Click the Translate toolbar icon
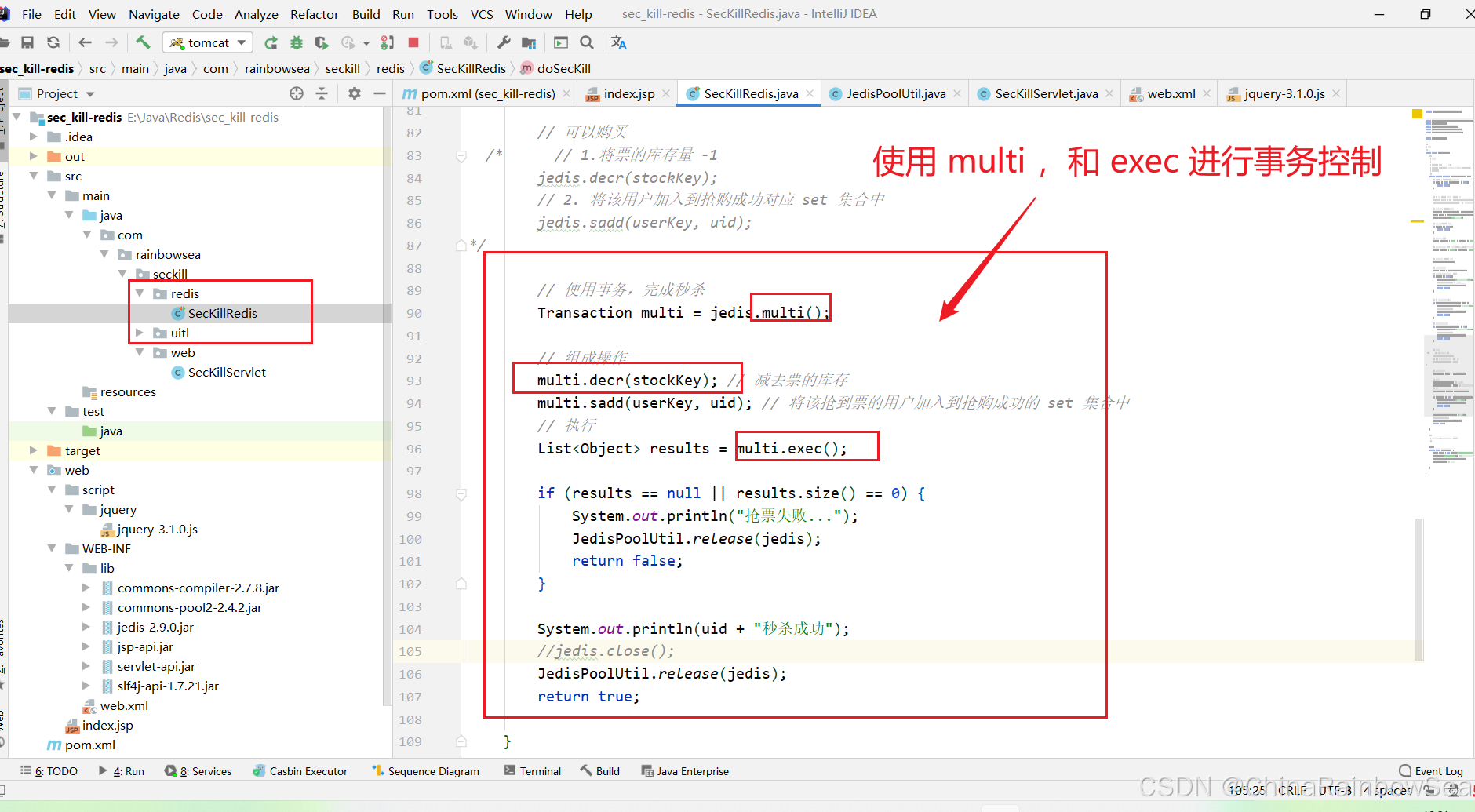 click(618, 42)
